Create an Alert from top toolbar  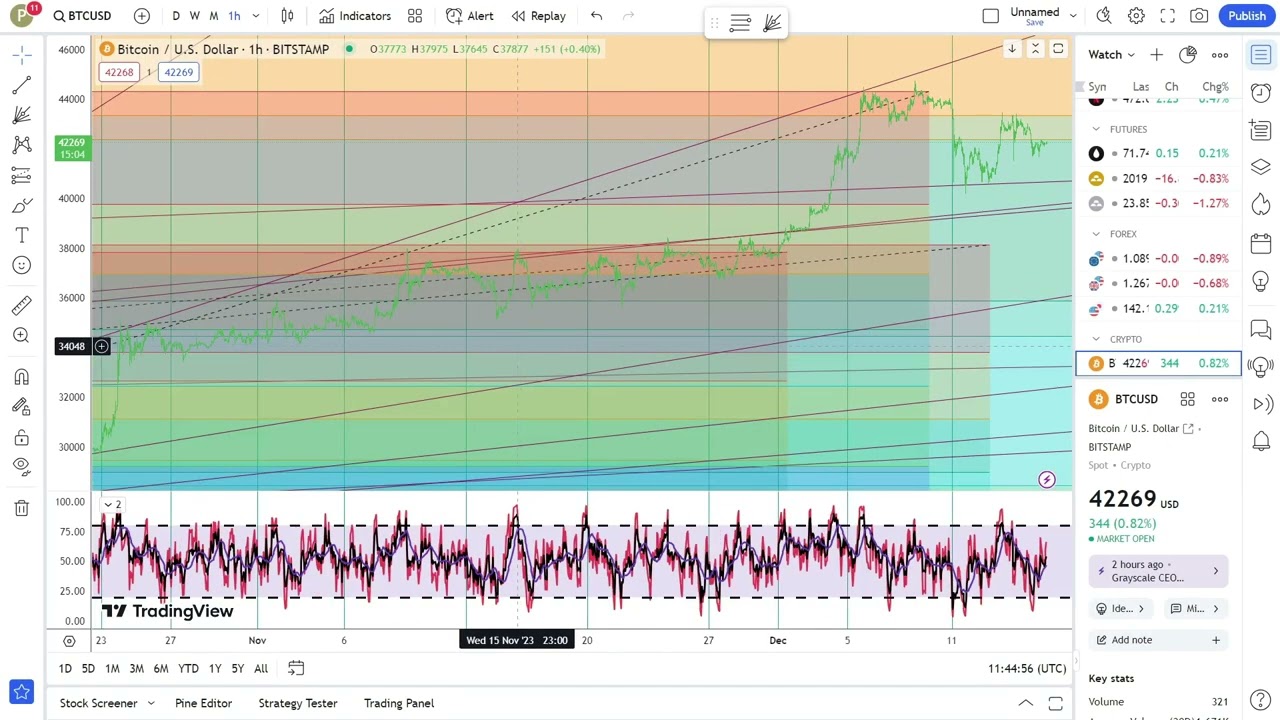click(x=469, y=16)
